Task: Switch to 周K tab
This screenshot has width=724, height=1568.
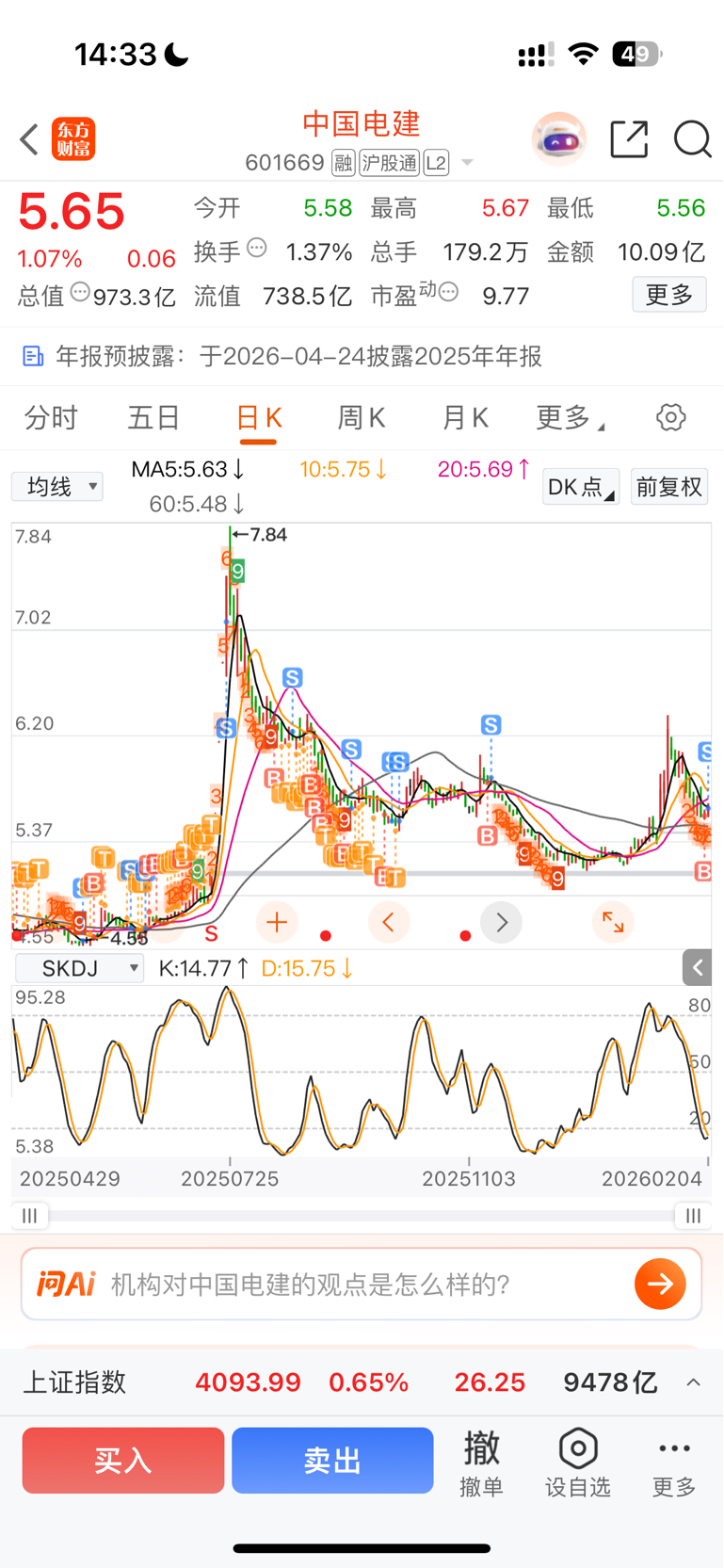Action: (362, 417)
